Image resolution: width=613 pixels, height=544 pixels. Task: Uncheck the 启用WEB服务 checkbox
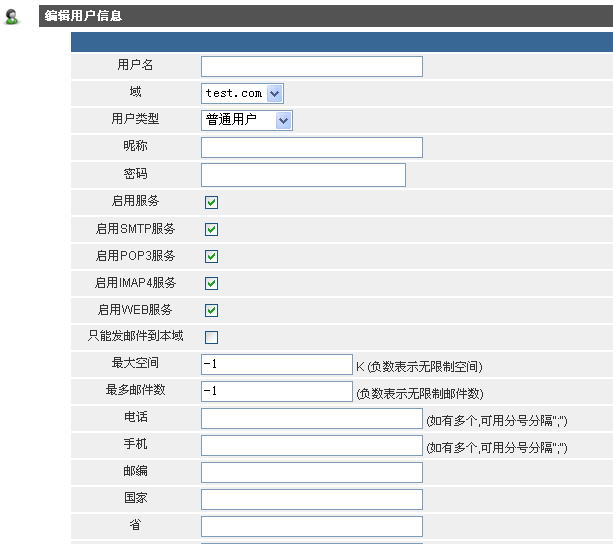coord(211,310)
